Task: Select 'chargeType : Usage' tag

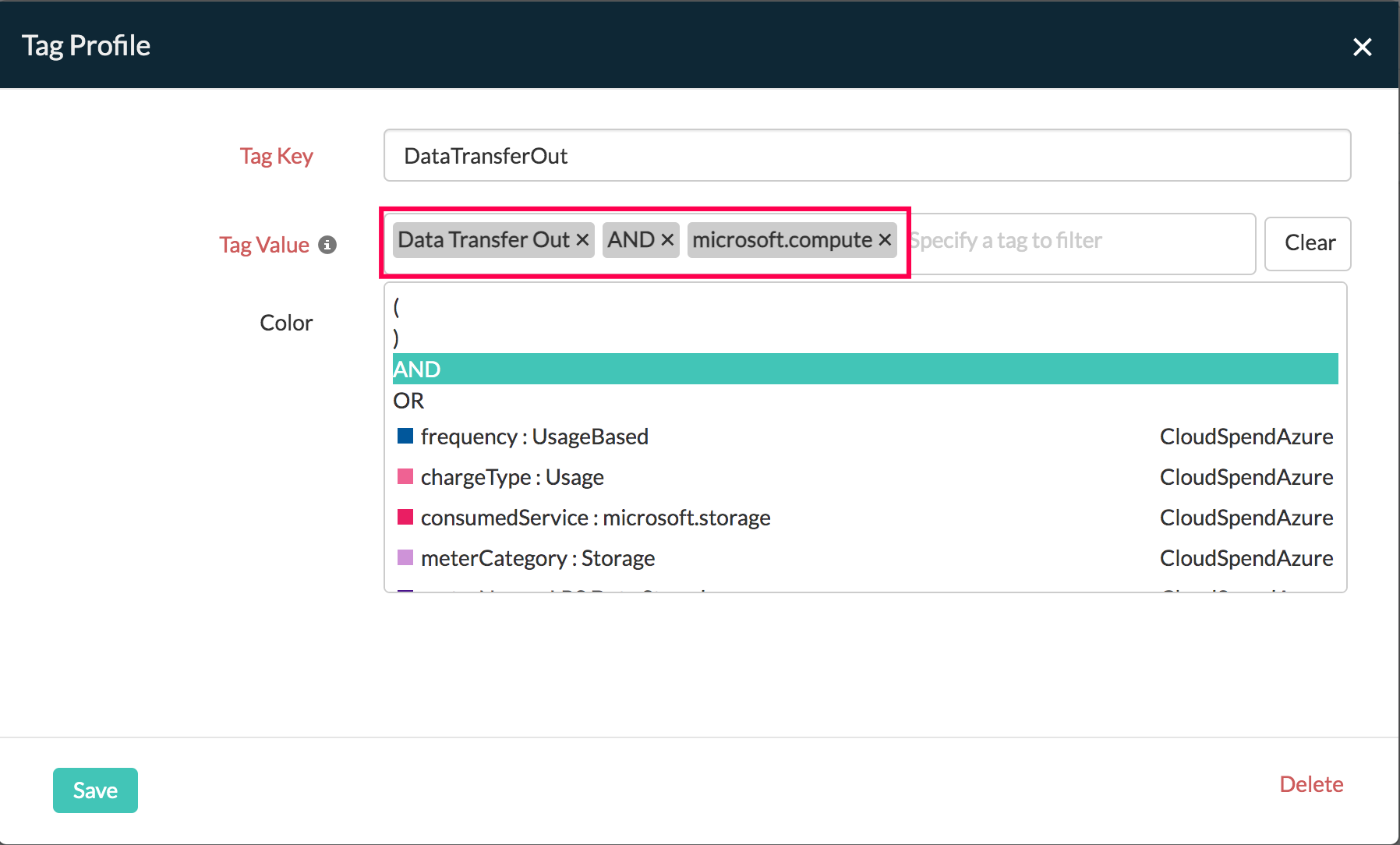Action: point(512,477)
